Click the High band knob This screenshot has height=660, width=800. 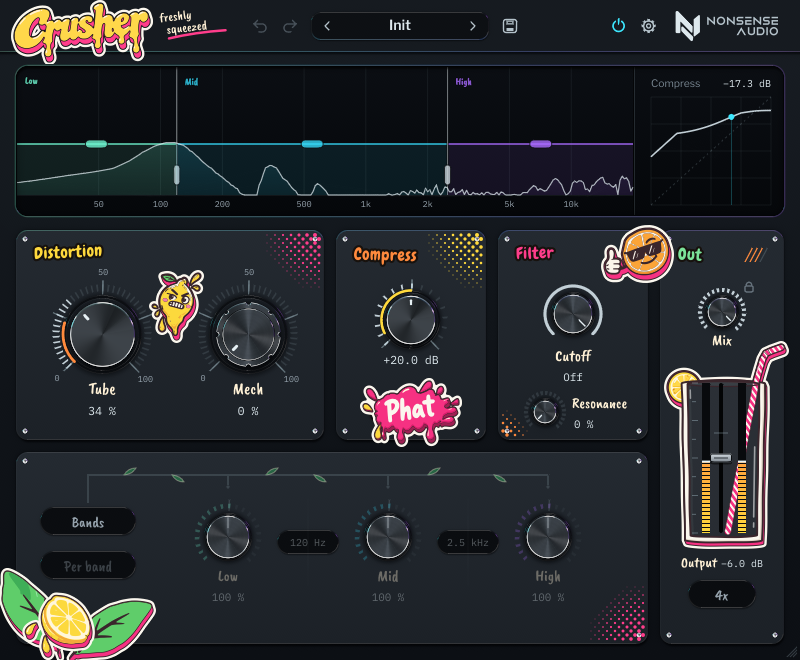pyautogui.click(x=548, y=537)
